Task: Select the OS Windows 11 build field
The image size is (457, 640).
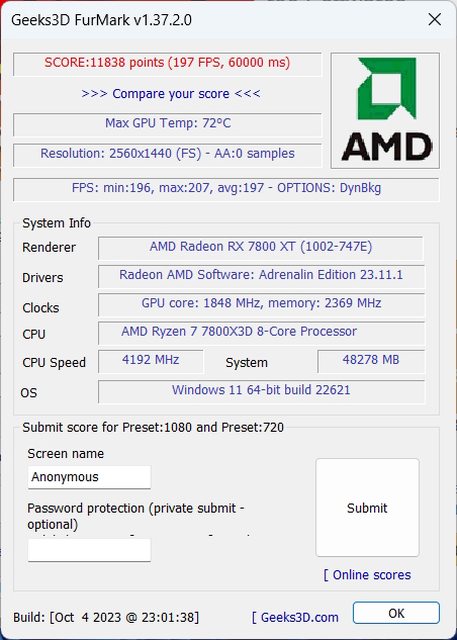Action: [x=261, y=391]
